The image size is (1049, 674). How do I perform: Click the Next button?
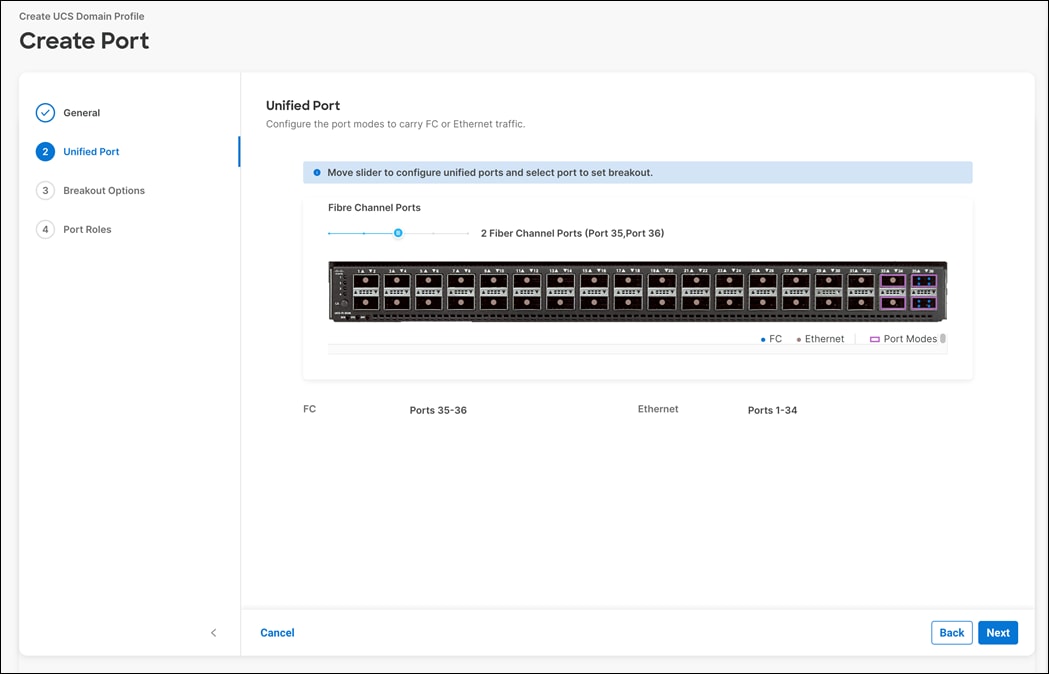pyautogui.click(x=997, y=632)
